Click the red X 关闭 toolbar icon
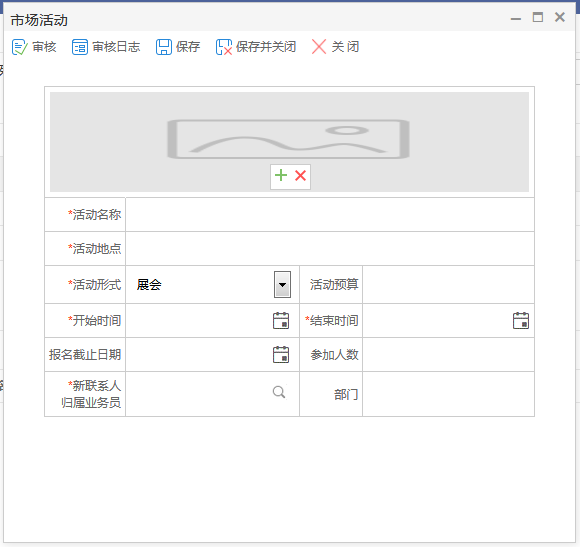 click(x=319, y=47)
